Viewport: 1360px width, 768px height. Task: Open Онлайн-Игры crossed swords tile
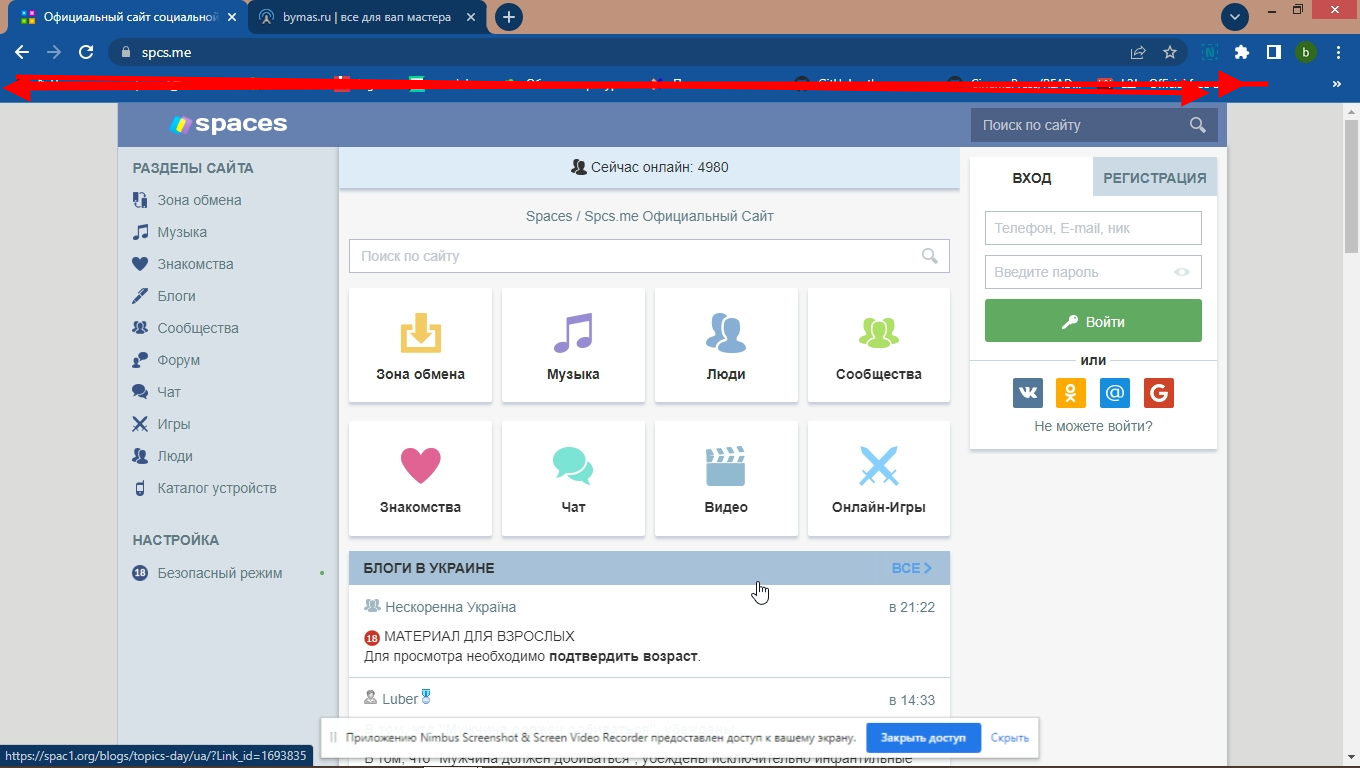(x=878, y=466)
